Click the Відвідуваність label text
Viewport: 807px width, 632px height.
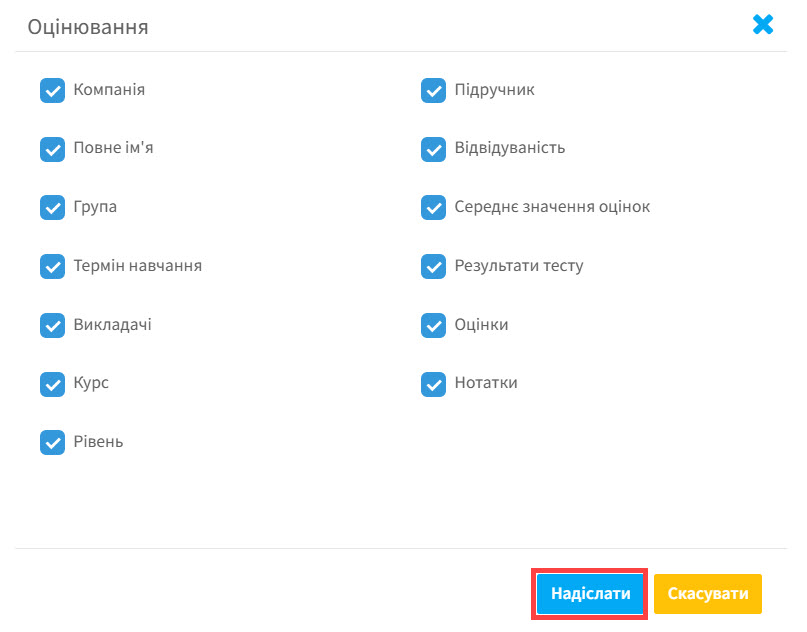(x=509, y=148)
